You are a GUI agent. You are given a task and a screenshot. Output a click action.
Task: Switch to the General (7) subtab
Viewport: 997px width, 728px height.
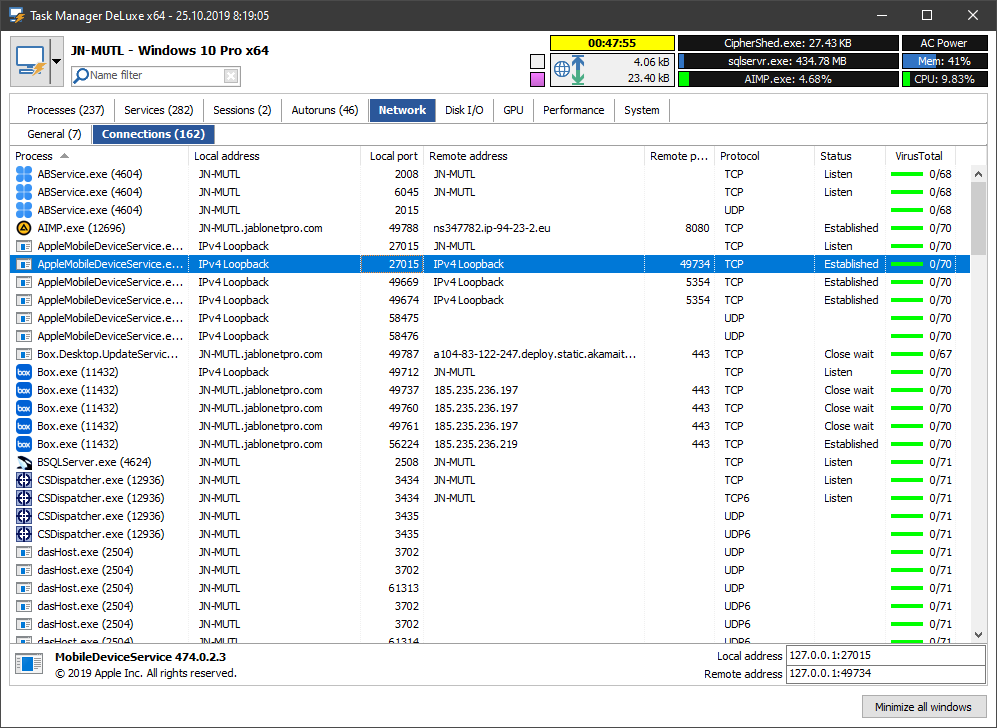point(54,134)
